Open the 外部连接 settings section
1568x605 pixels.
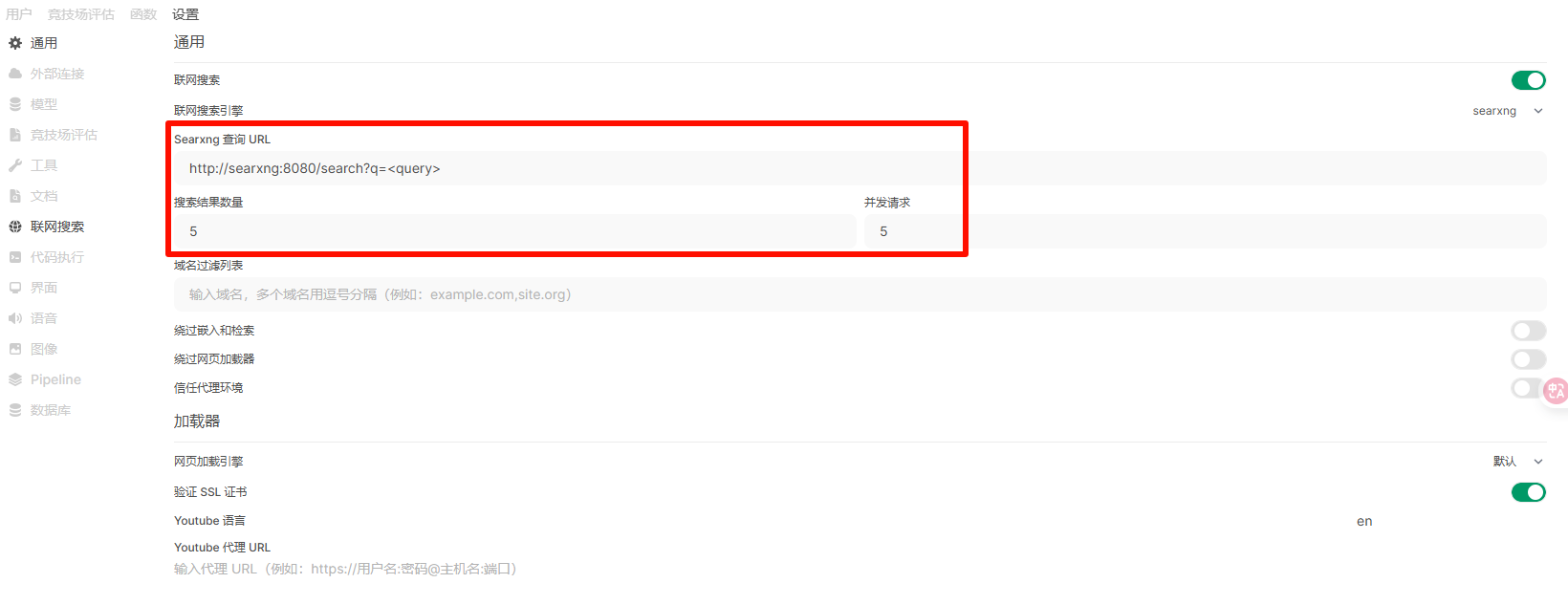pyautogui.click(x=57, y=74)
